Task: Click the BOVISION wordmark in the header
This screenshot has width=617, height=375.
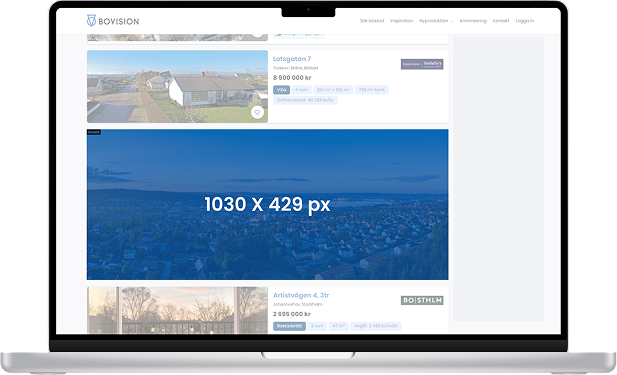Action: [118, 21]
